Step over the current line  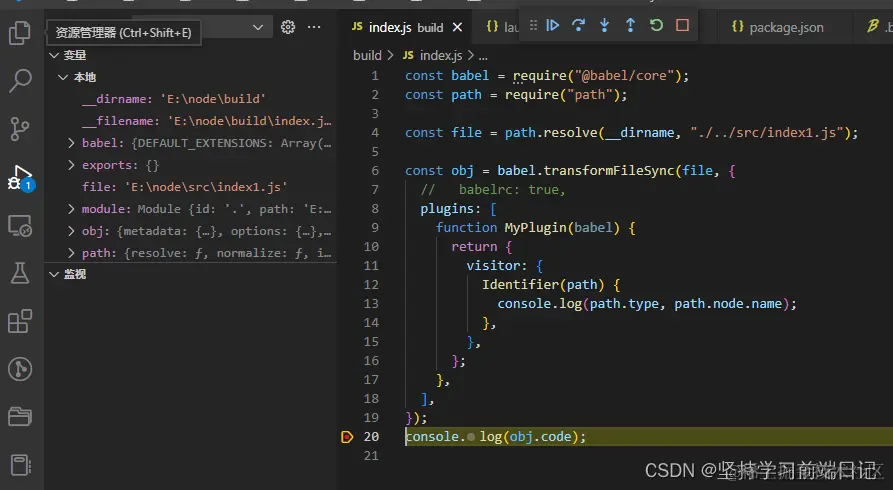[578, 26]
